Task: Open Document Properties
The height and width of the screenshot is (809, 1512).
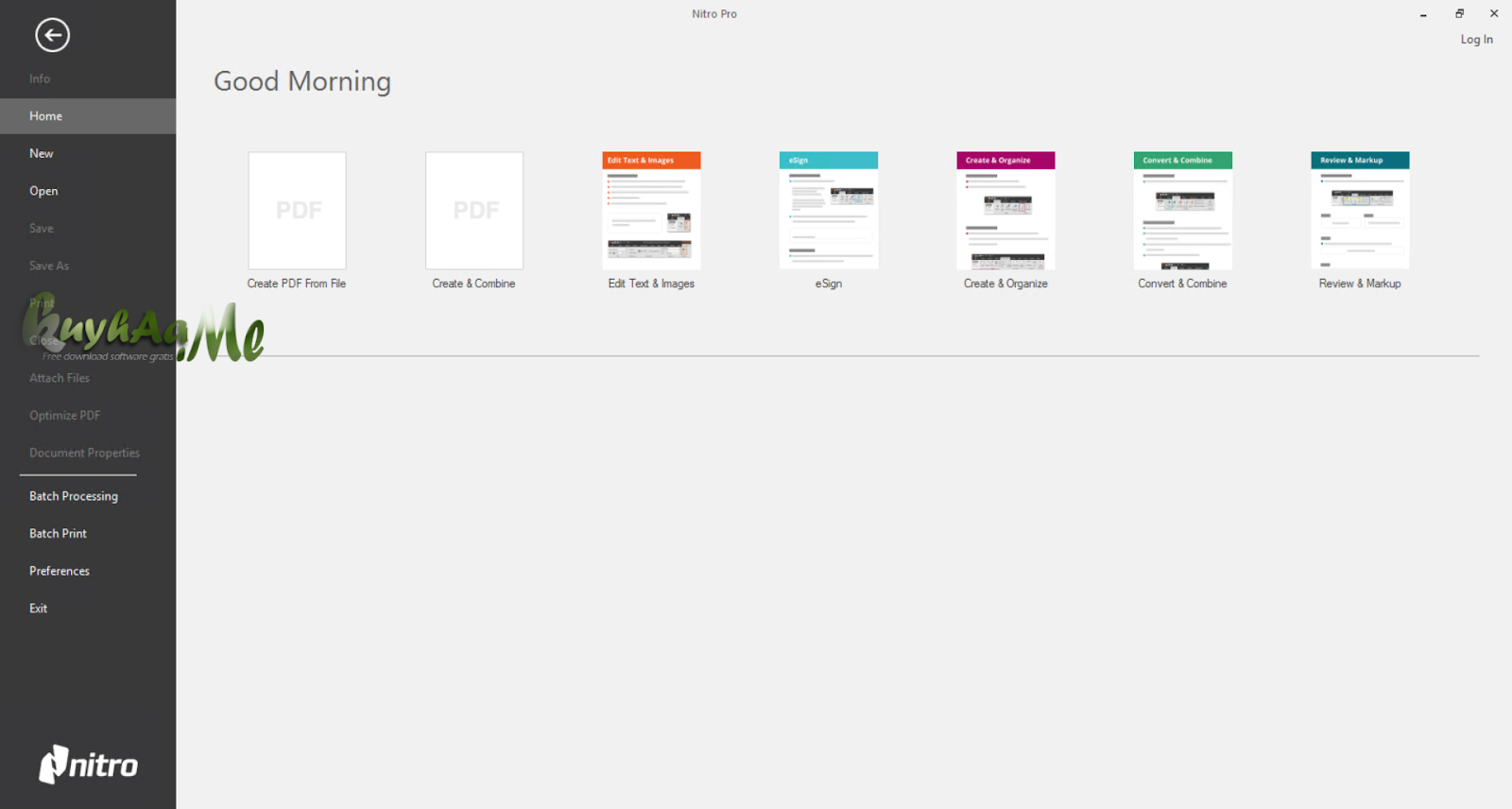Action: pyautogui.click(x=84, y=453)
